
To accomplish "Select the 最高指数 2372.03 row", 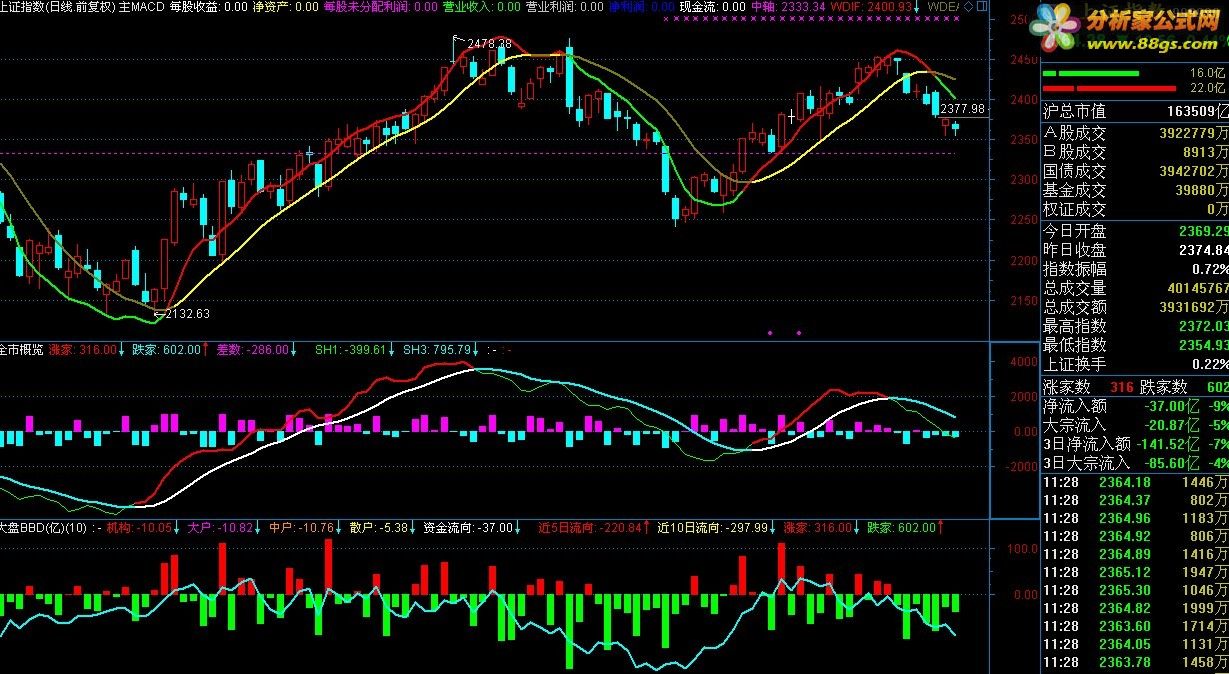I will pyautogui.click(x=1135, y=326).
